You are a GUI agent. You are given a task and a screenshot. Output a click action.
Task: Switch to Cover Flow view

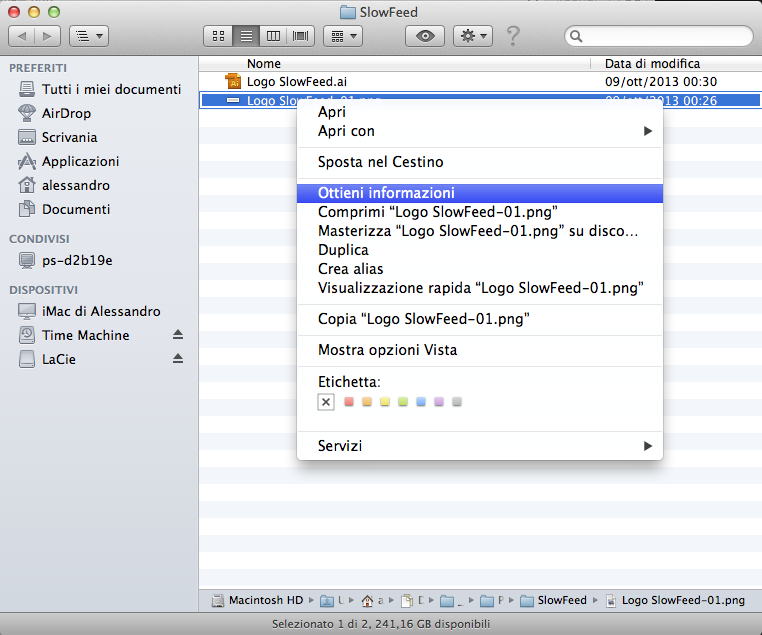pyautogui.click(x=301, y=36)
